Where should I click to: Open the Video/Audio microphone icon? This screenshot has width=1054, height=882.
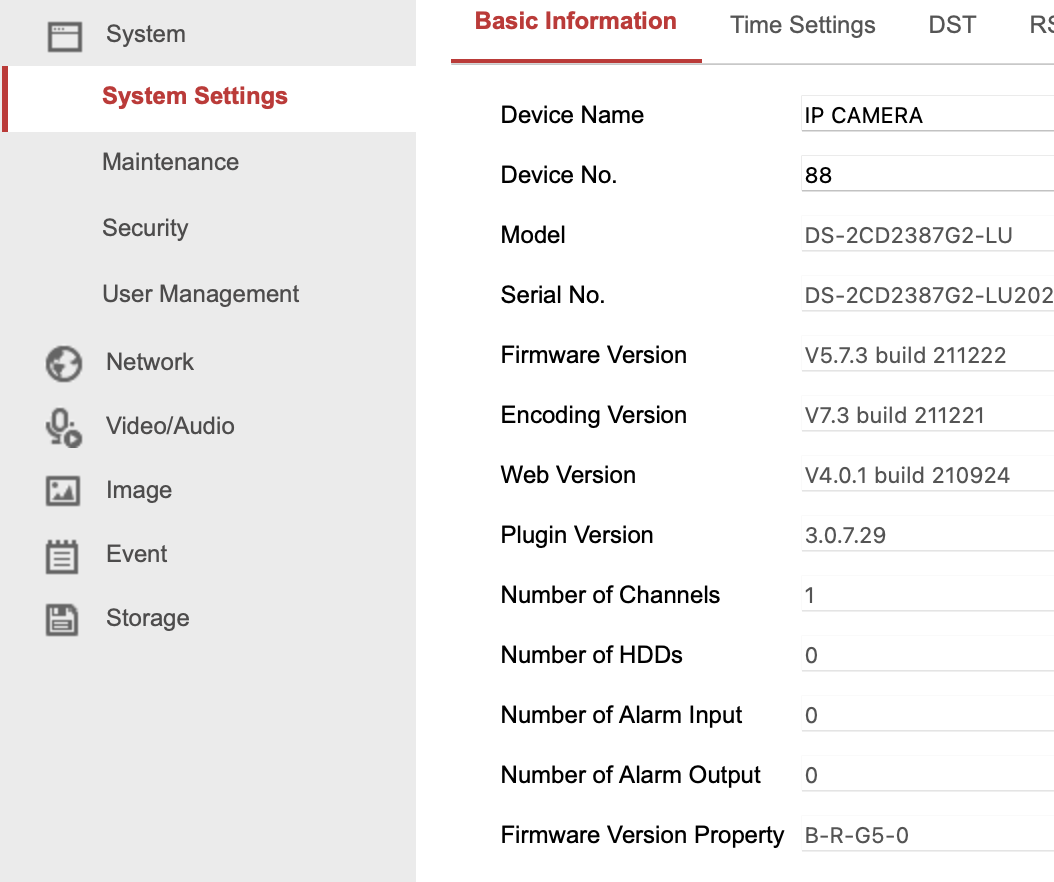63,426
